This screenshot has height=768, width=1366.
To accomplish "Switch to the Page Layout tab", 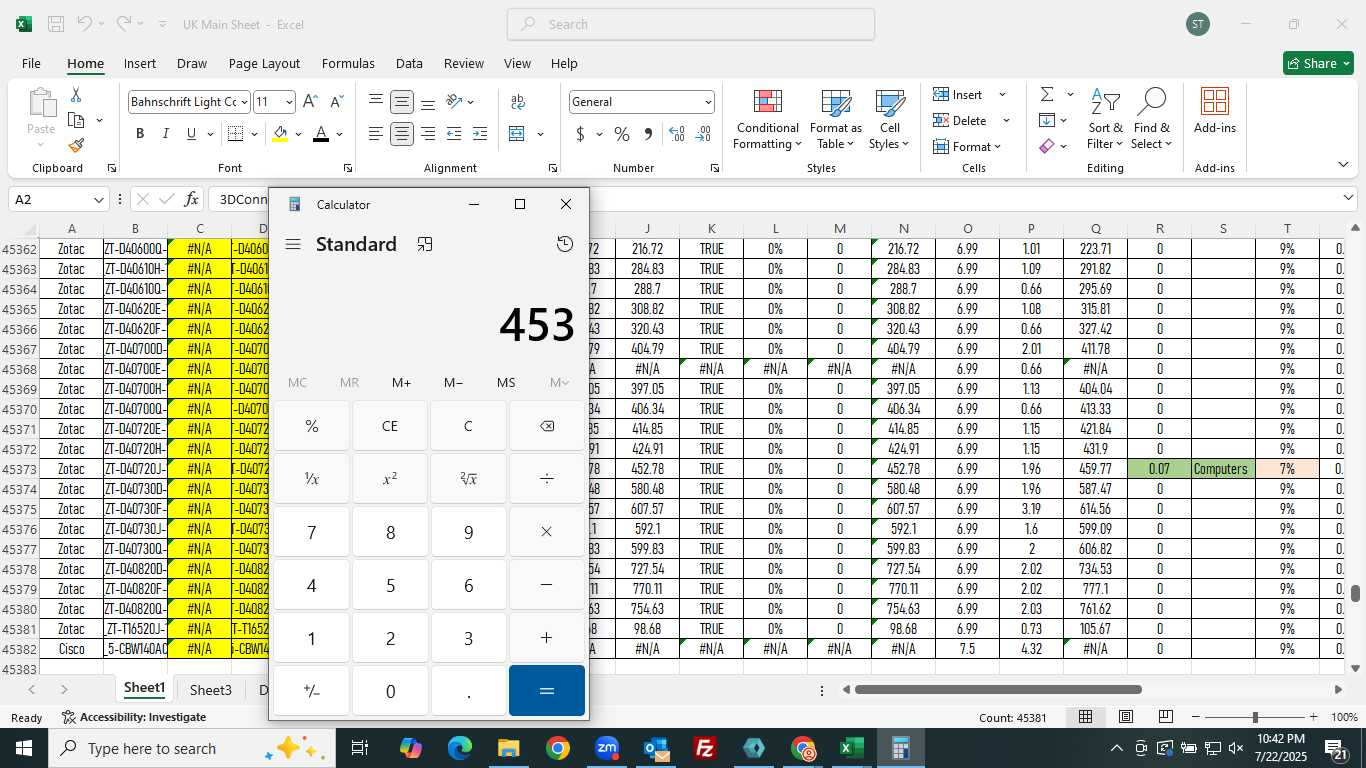I will [x=264, y=63].
